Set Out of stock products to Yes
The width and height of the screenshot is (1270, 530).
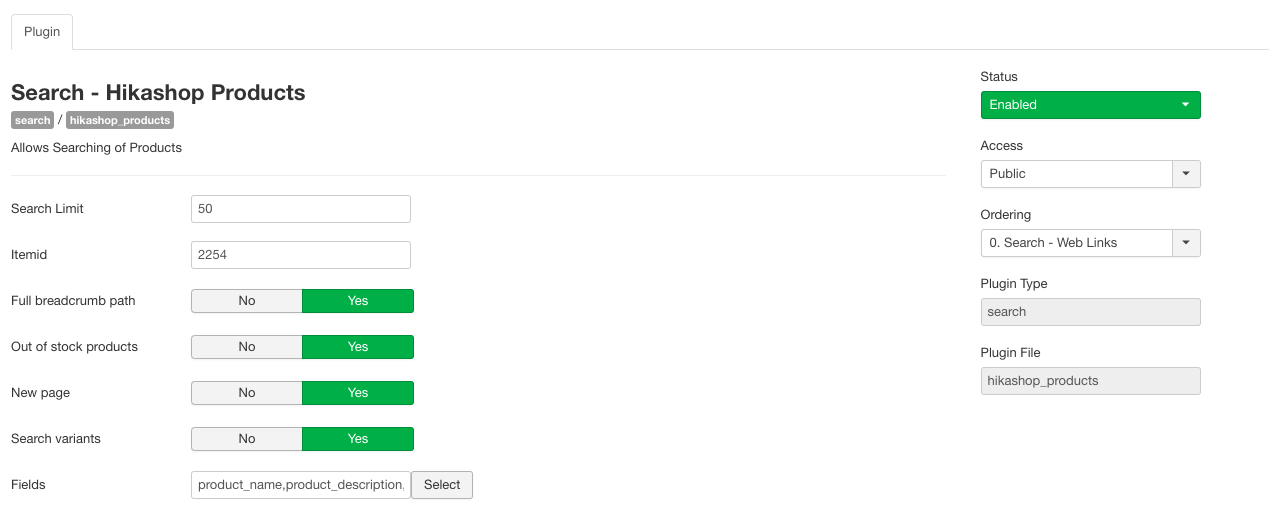point(358,347)
